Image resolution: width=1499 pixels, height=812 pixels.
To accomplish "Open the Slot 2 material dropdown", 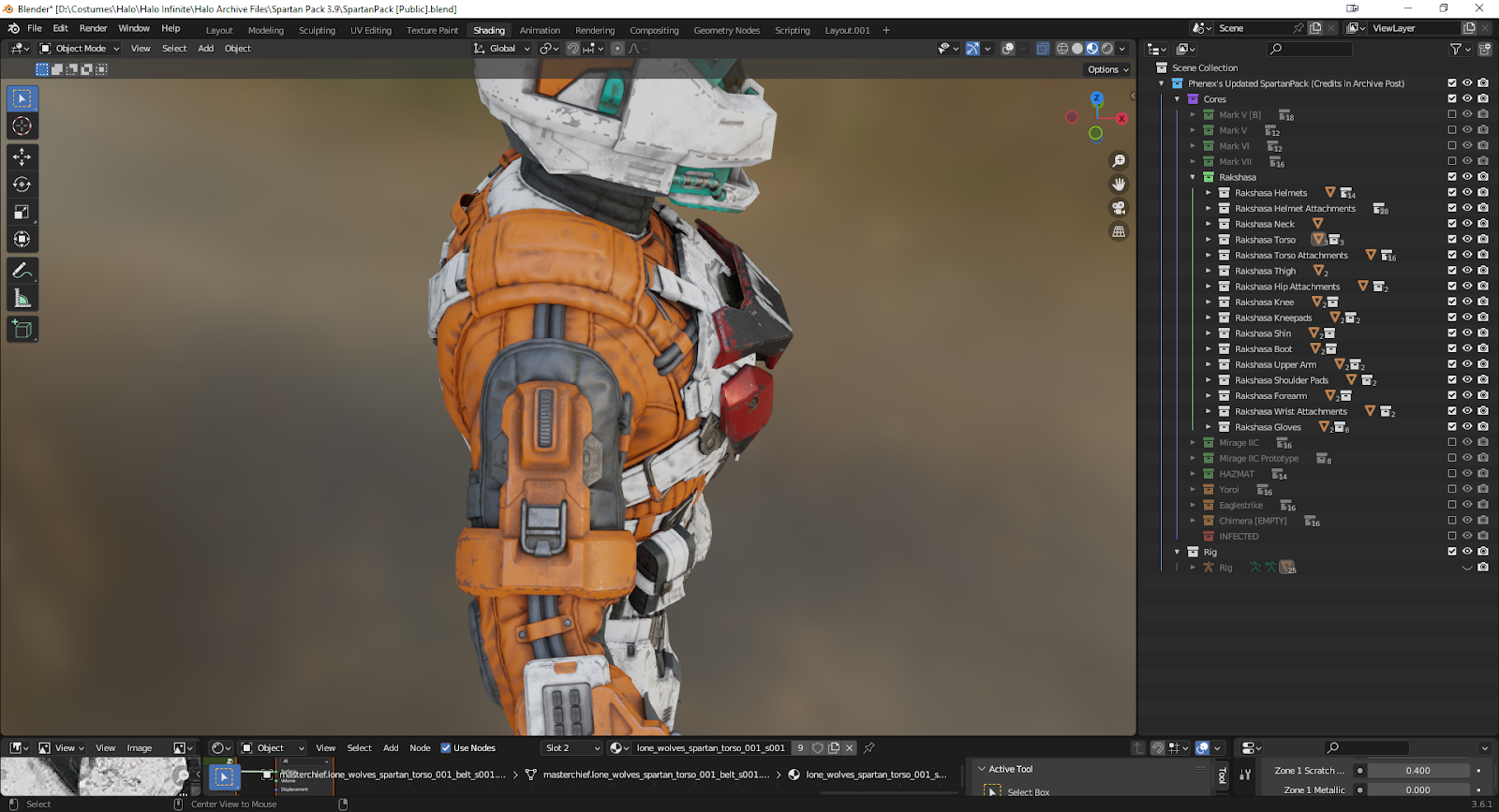I will (571, 748).
